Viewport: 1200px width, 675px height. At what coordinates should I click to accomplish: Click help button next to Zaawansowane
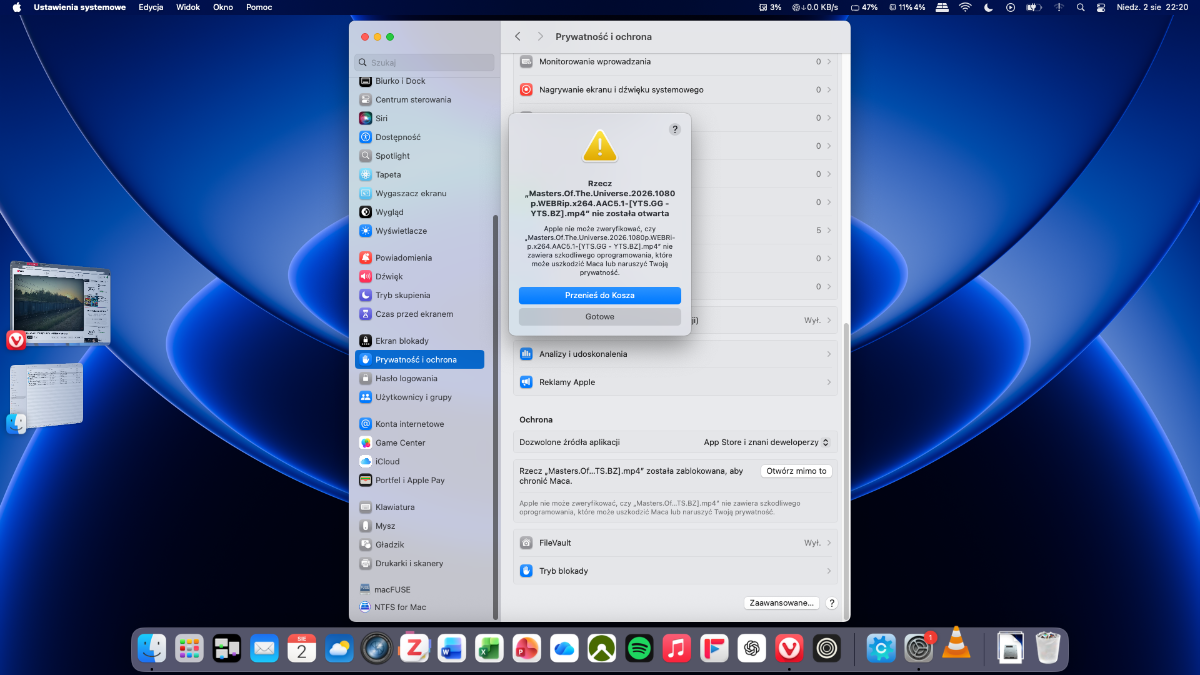(832, 603)
